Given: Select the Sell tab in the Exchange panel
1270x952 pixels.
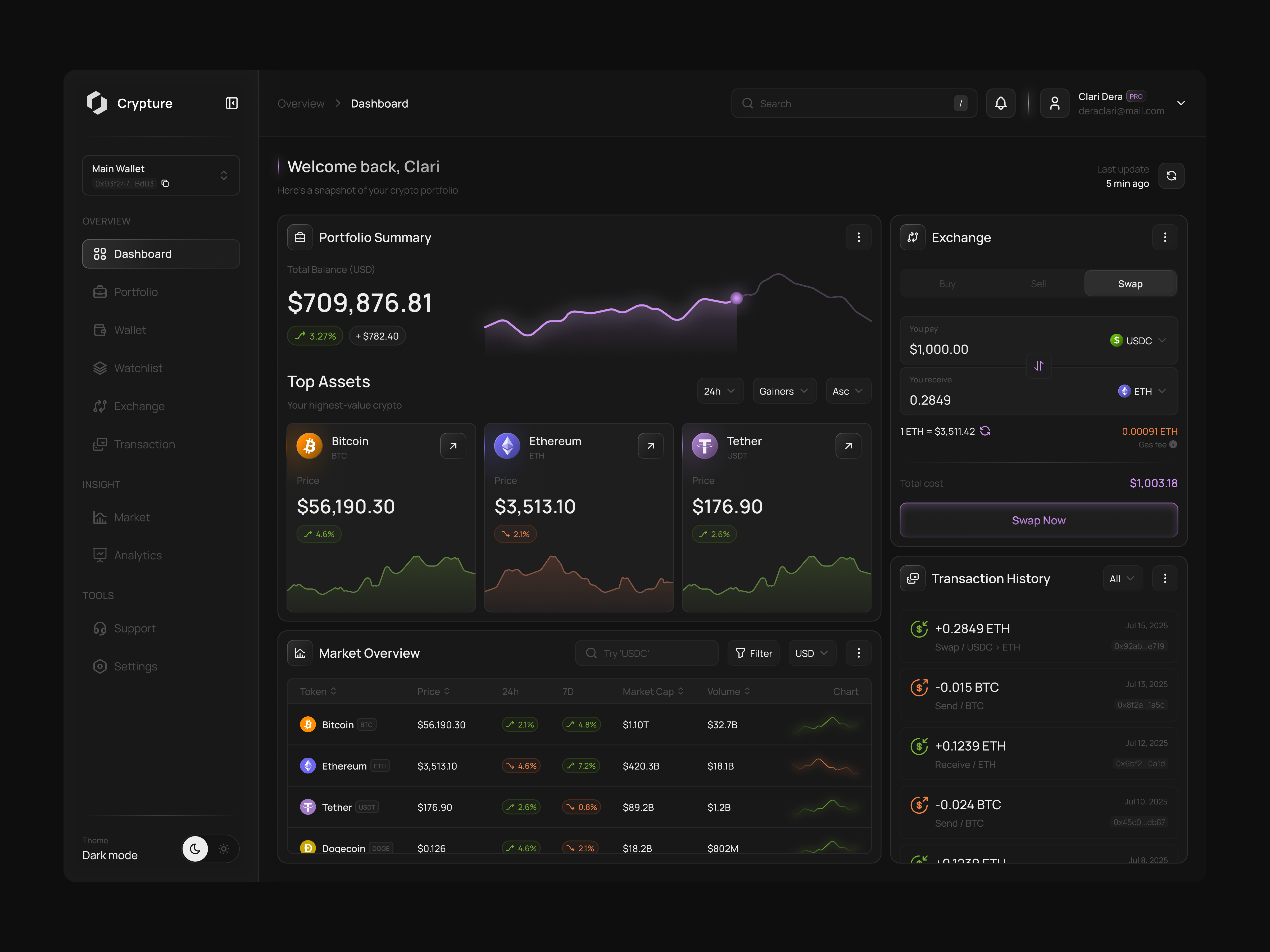Looking at the screenshot, I should (1038, 283).
